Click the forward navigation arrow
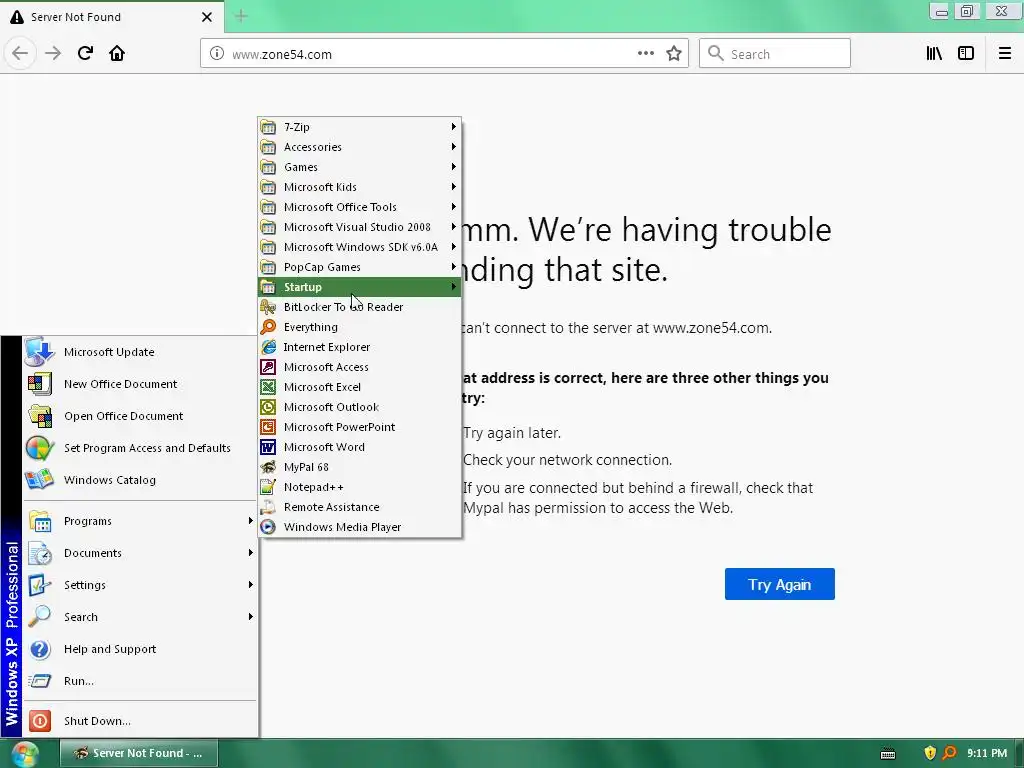This screenshot has height=768, width=1024. coord(53,53)
